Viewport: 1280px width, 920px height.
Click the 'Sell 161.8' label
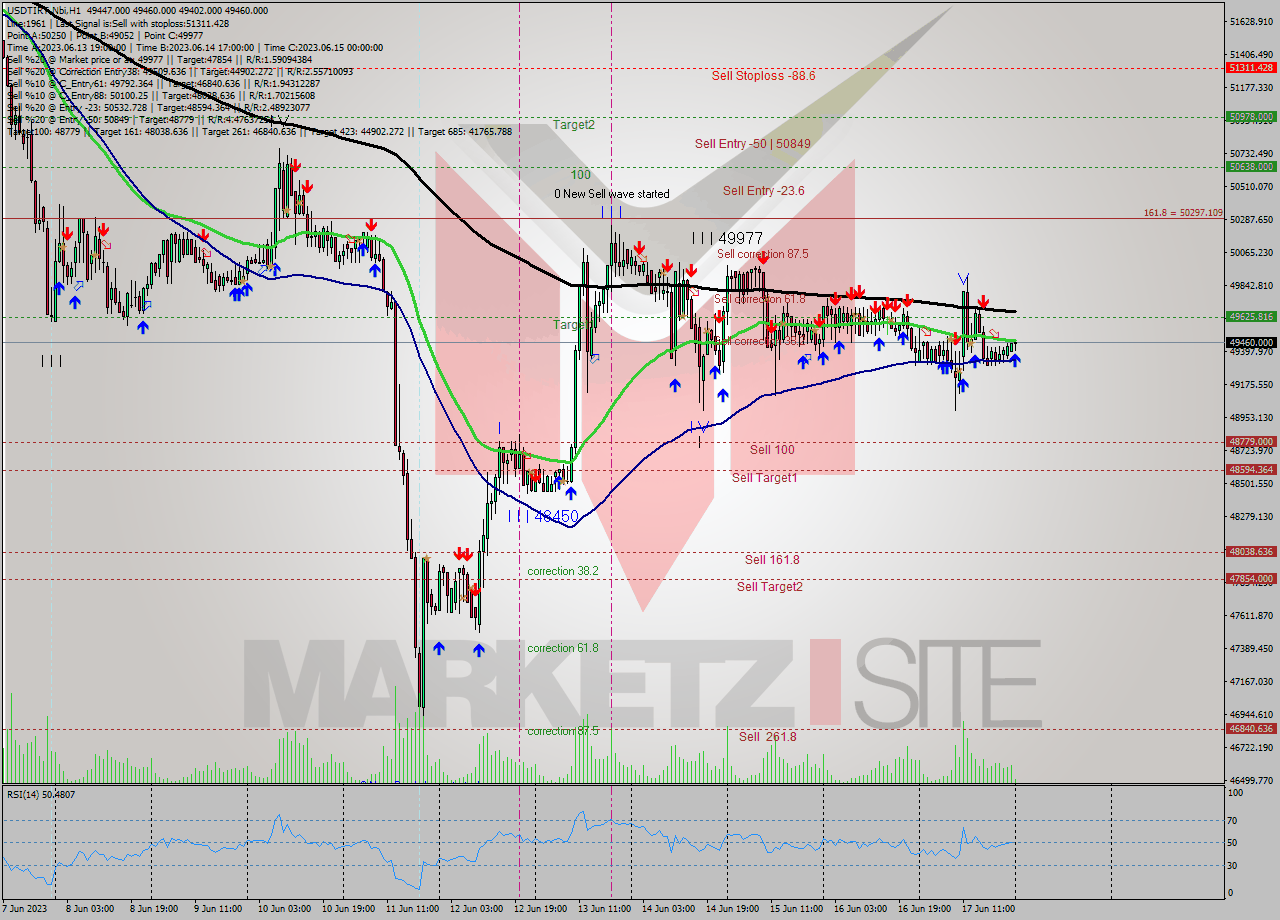[x=772, y=560]
